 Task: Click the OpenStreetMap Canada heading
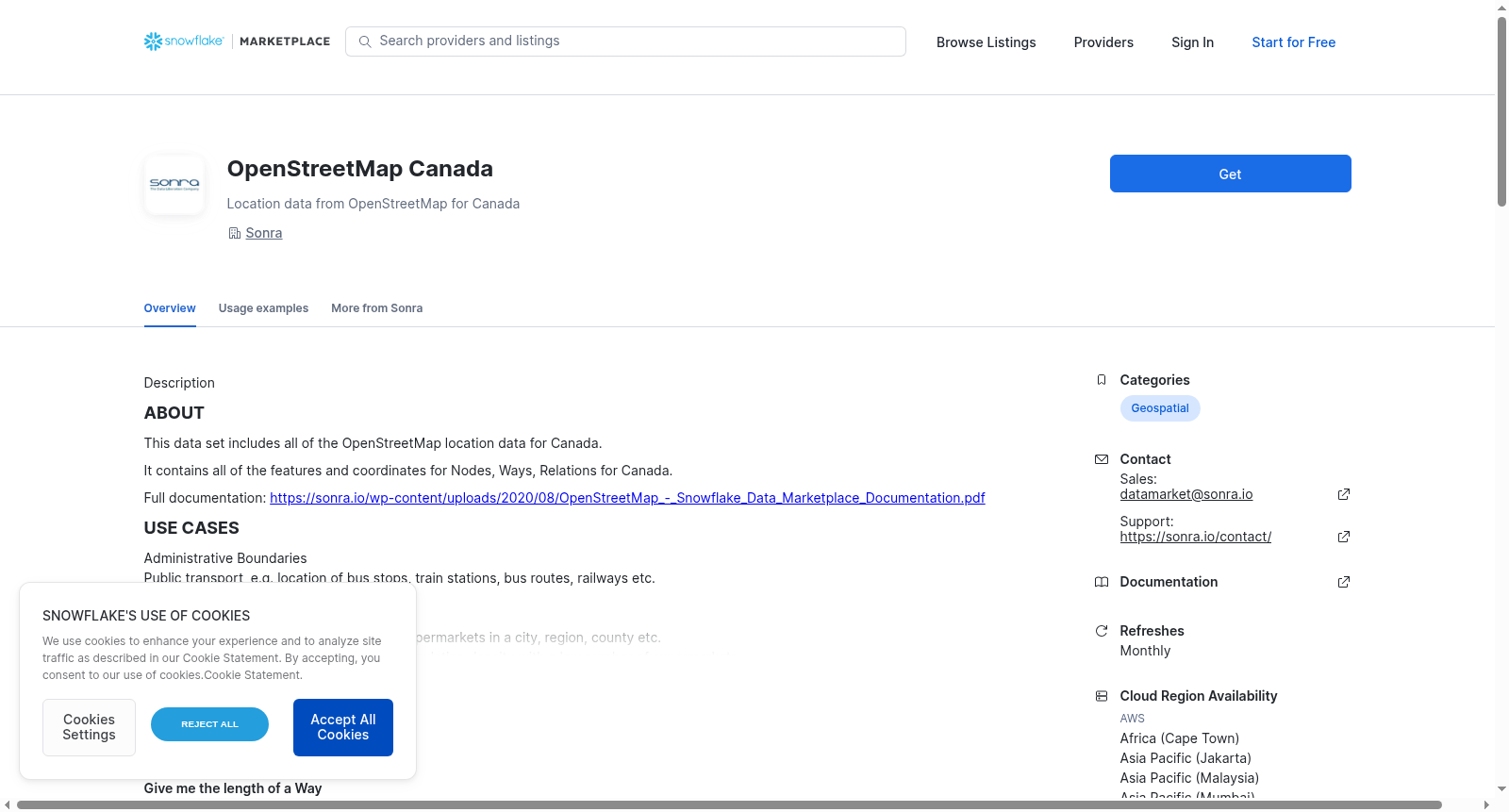pyautogui.click(x=359, y=169)
